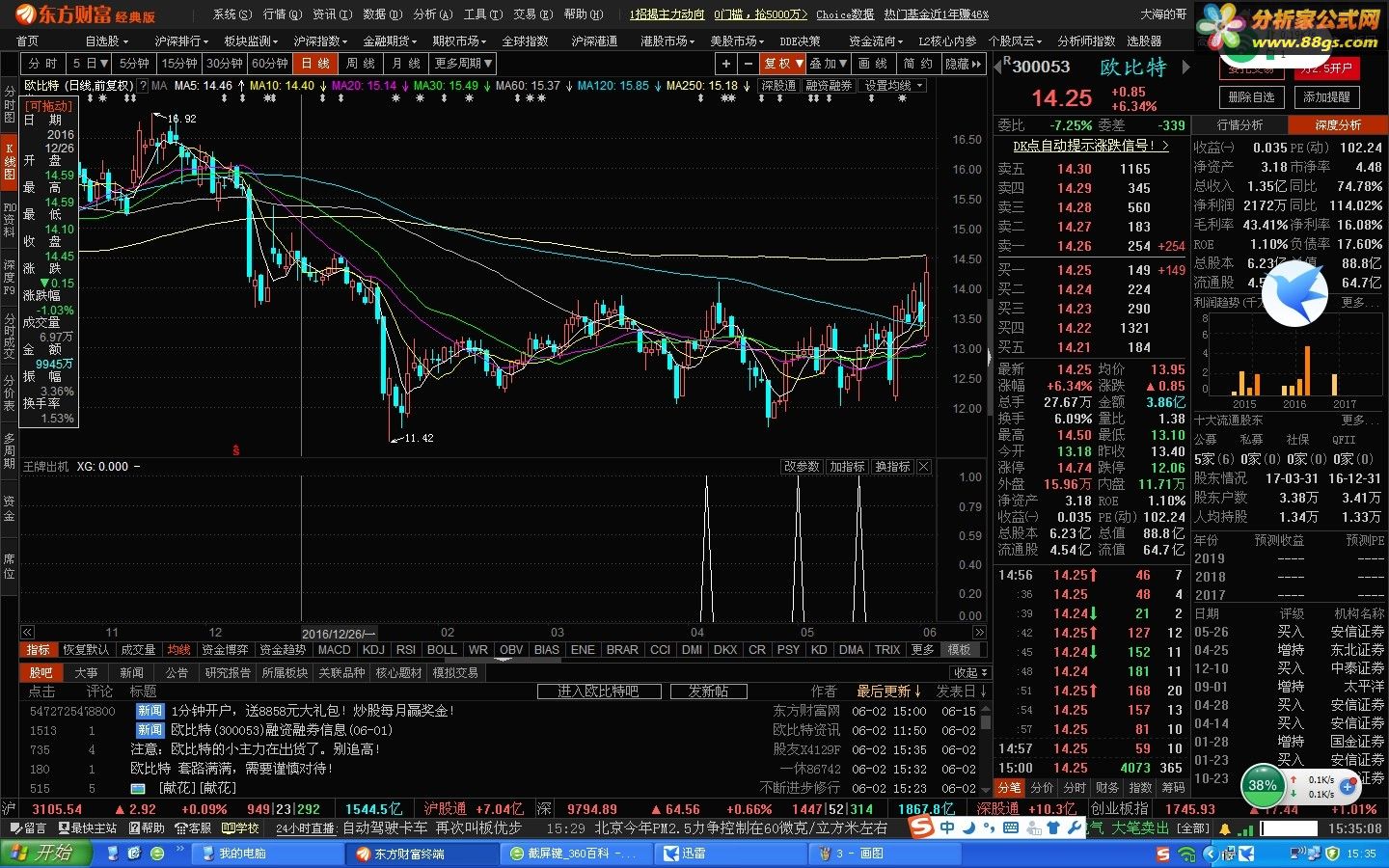Click the 留言 message icon in status bar

(x=27, y=828)
